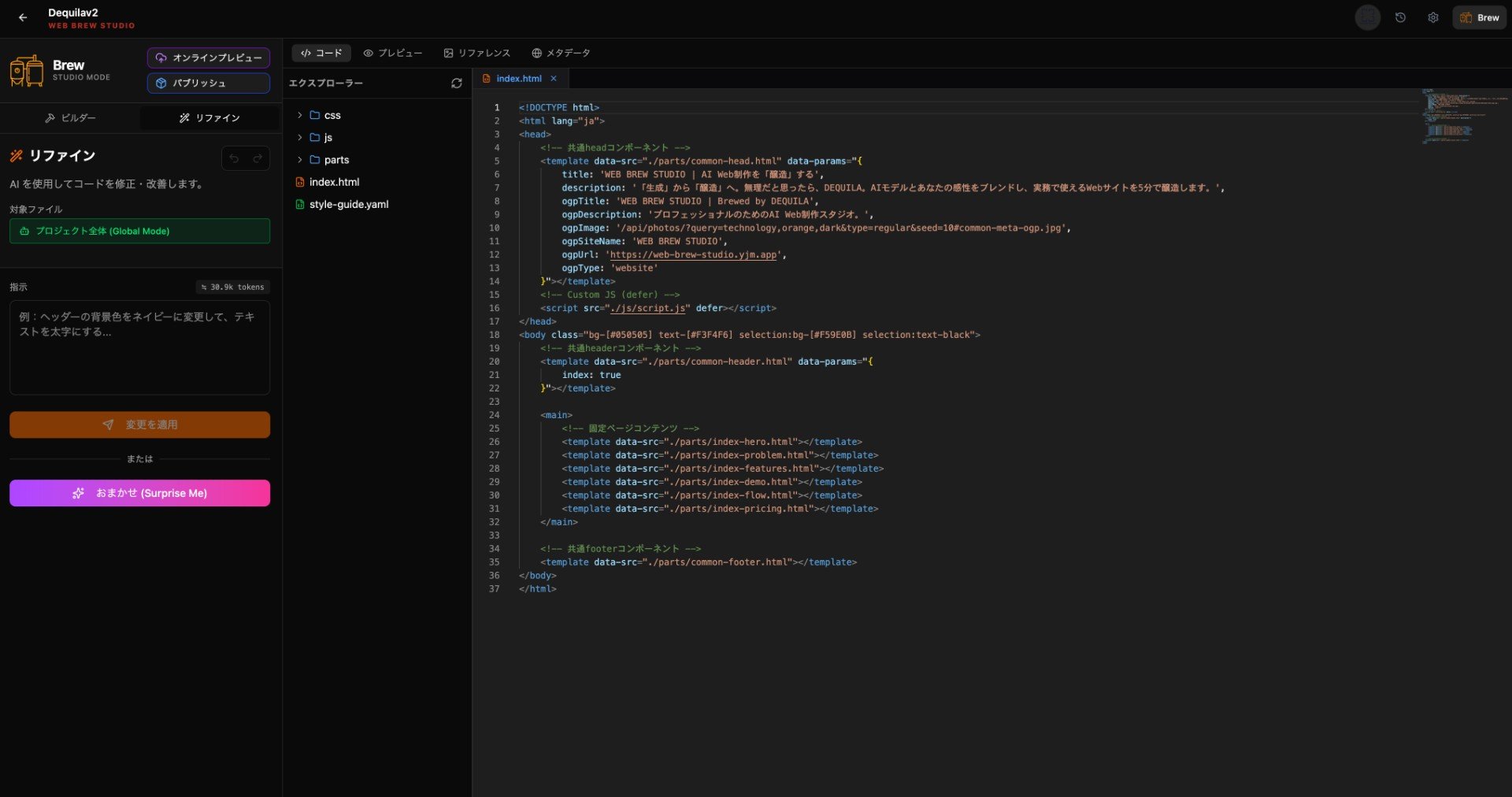Close the index.html editor tab
This screenshot has height=797, width=1512.
pos(554,78)
